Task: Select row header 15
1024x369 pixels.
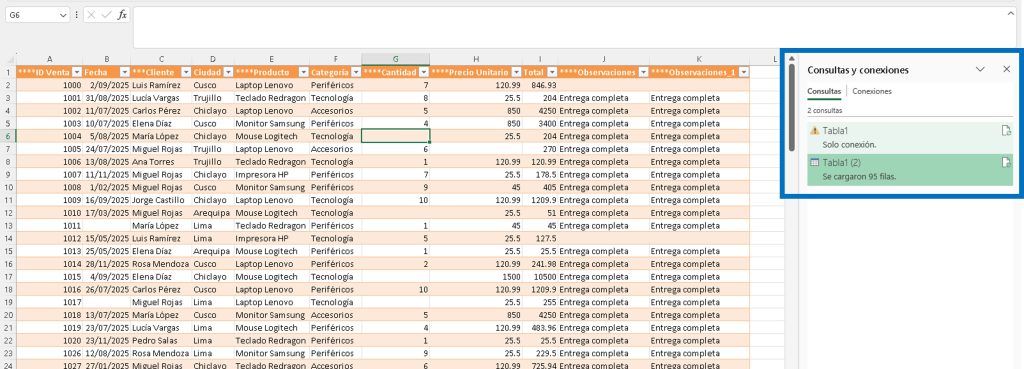Action: [8, 251]
